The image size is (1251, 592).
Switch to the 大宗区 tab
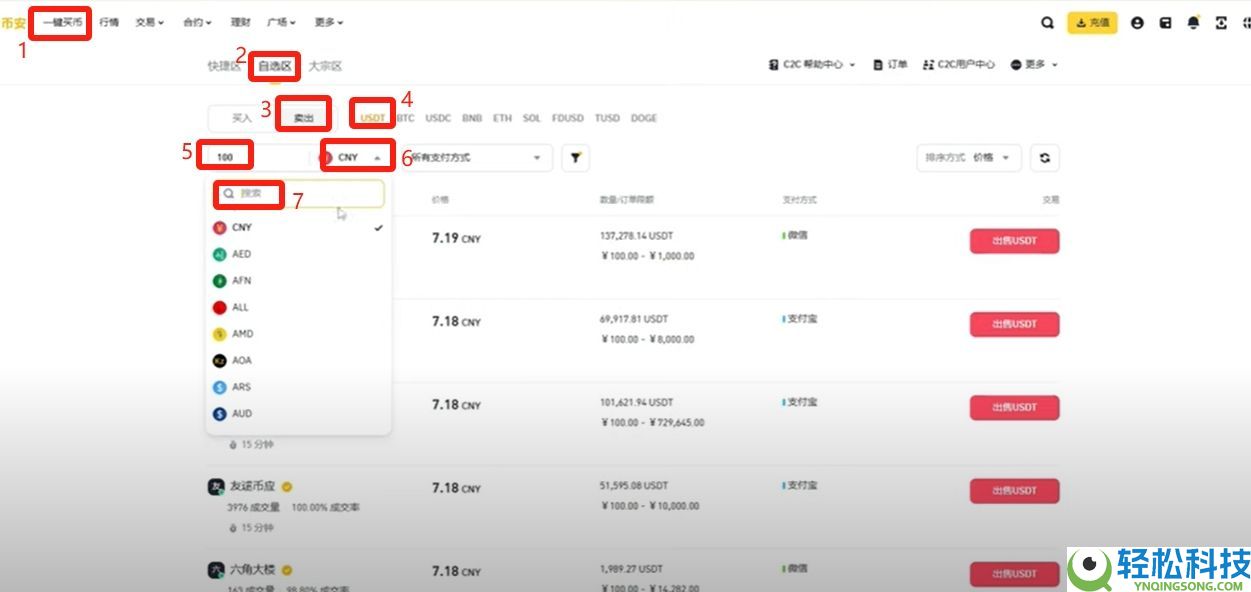[x=327, y=65]
